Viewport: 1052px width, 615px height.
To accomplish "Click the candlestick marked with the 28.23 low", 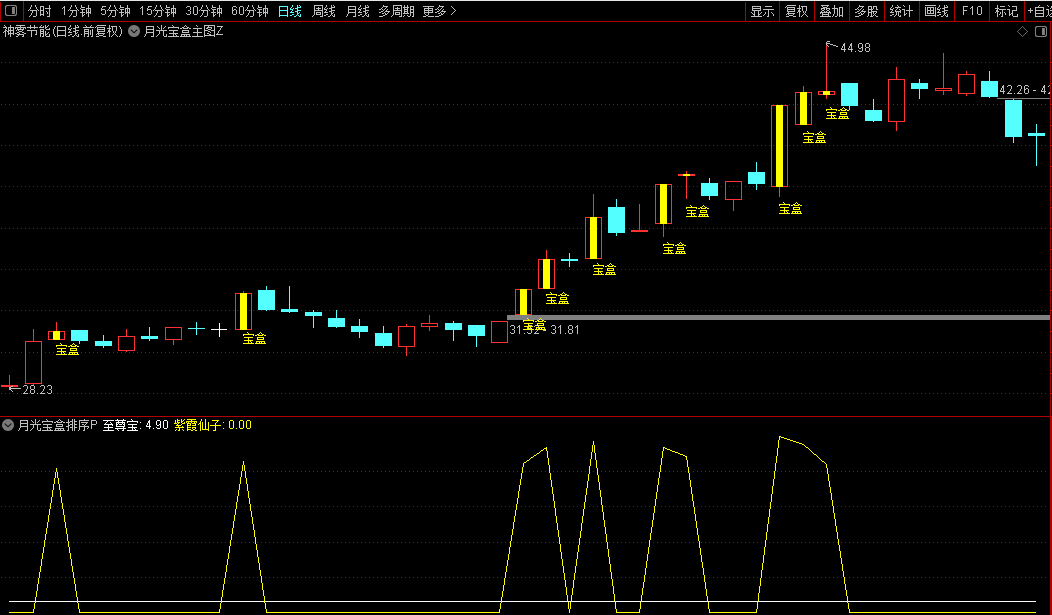I will tap(9, 385).
